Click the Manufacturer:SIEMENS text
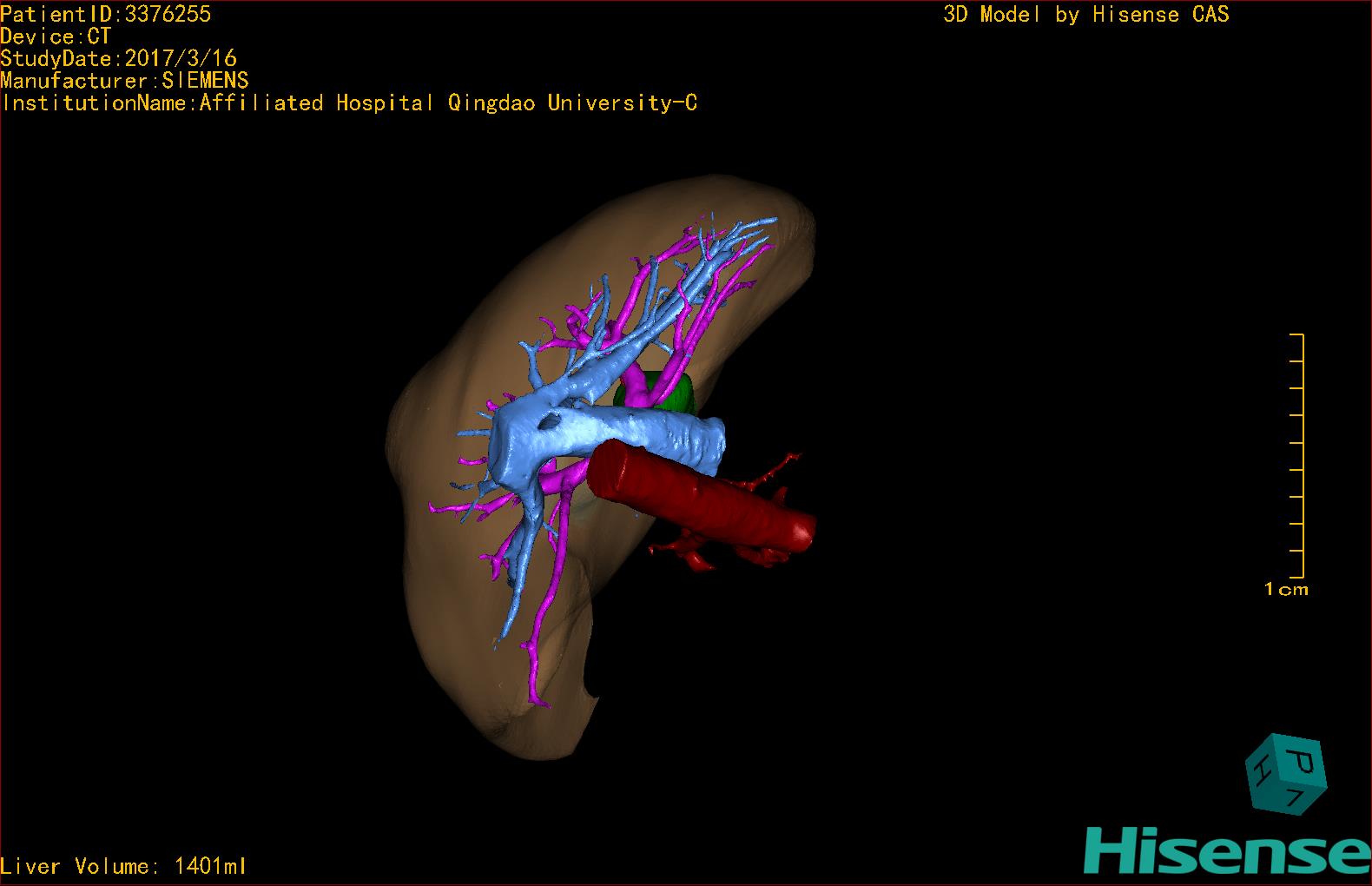This screenshot has height=886, width=1372. (125, 81)
